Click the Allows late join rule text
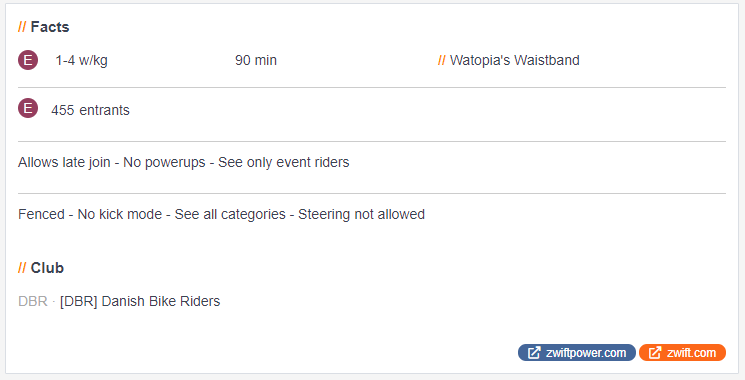The height and width of the screenshot is (380, 745). [64, 162]
